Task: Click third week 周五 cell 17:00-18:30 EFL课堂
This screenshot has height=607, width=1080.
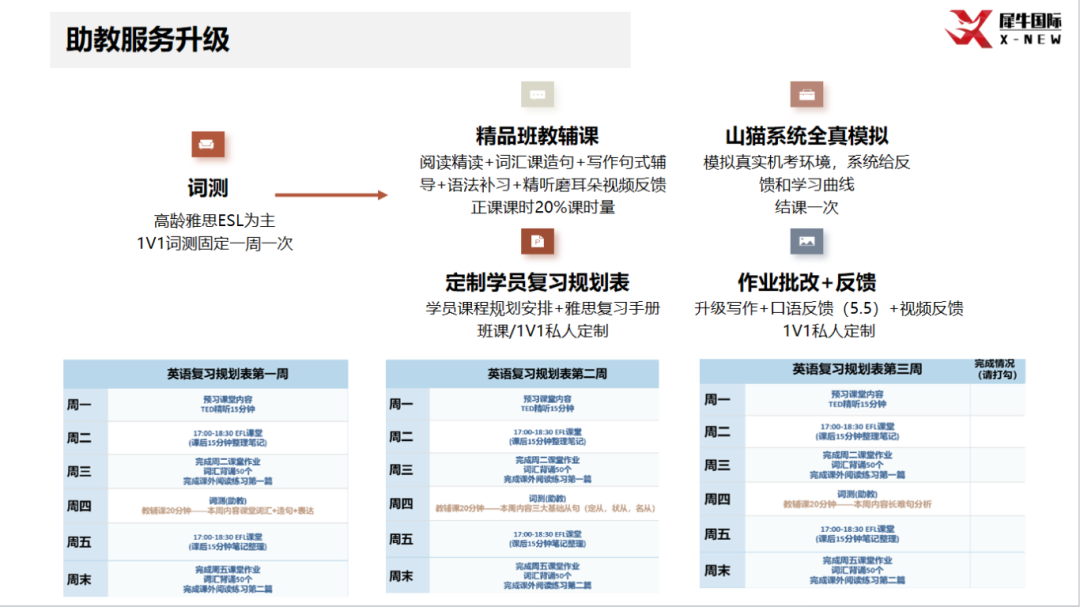Action: coord(857,529)
